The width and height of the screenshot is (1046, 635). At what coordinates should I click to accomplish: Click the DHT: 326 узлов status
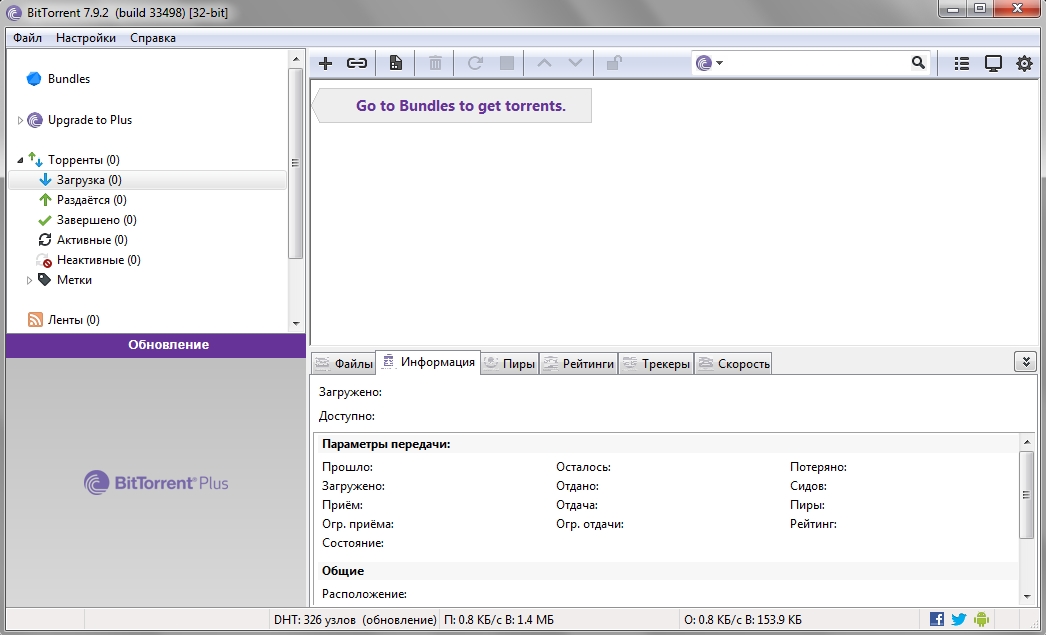point(355,620)
